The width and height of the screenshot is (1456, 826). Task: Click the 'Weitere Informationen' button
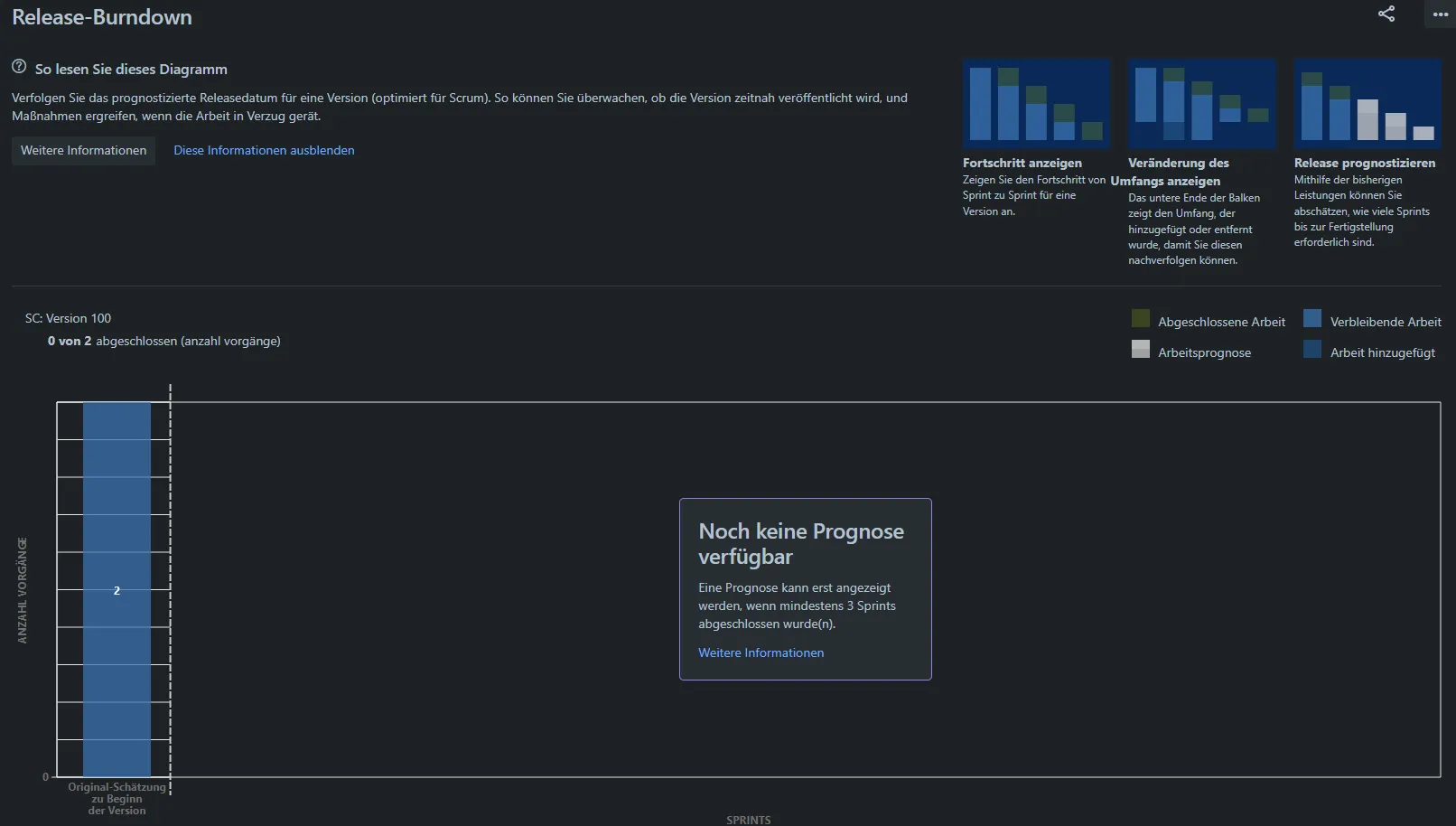(x=83, y=150)
